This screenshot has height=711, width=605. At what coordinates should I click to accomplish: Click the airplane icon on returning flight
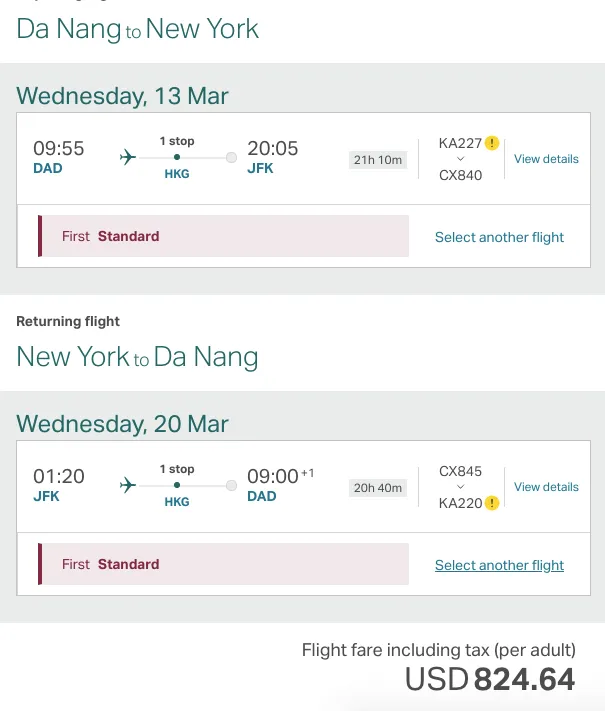pyautogui.click(x=128, y=485)
